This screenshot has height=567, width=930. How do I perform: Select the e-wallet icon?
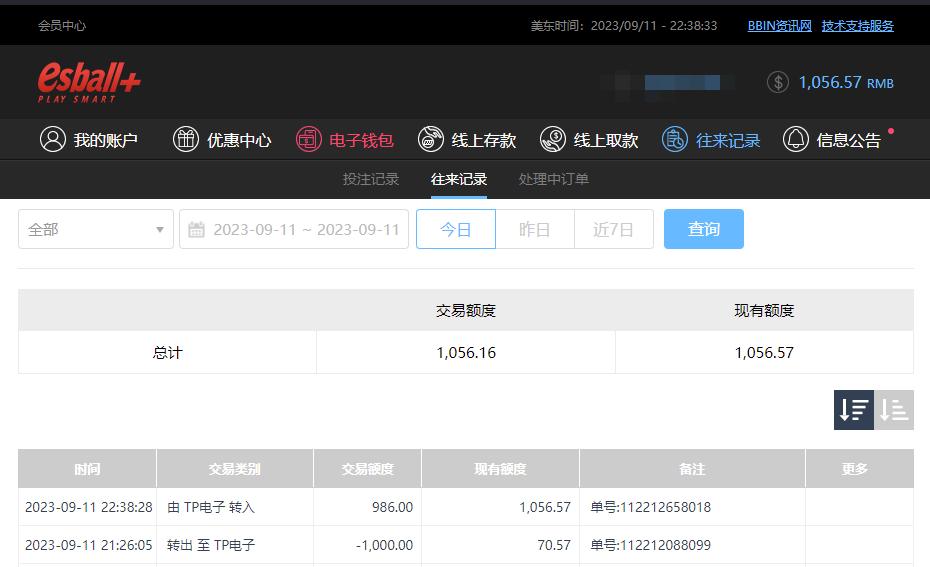[309, 139]
